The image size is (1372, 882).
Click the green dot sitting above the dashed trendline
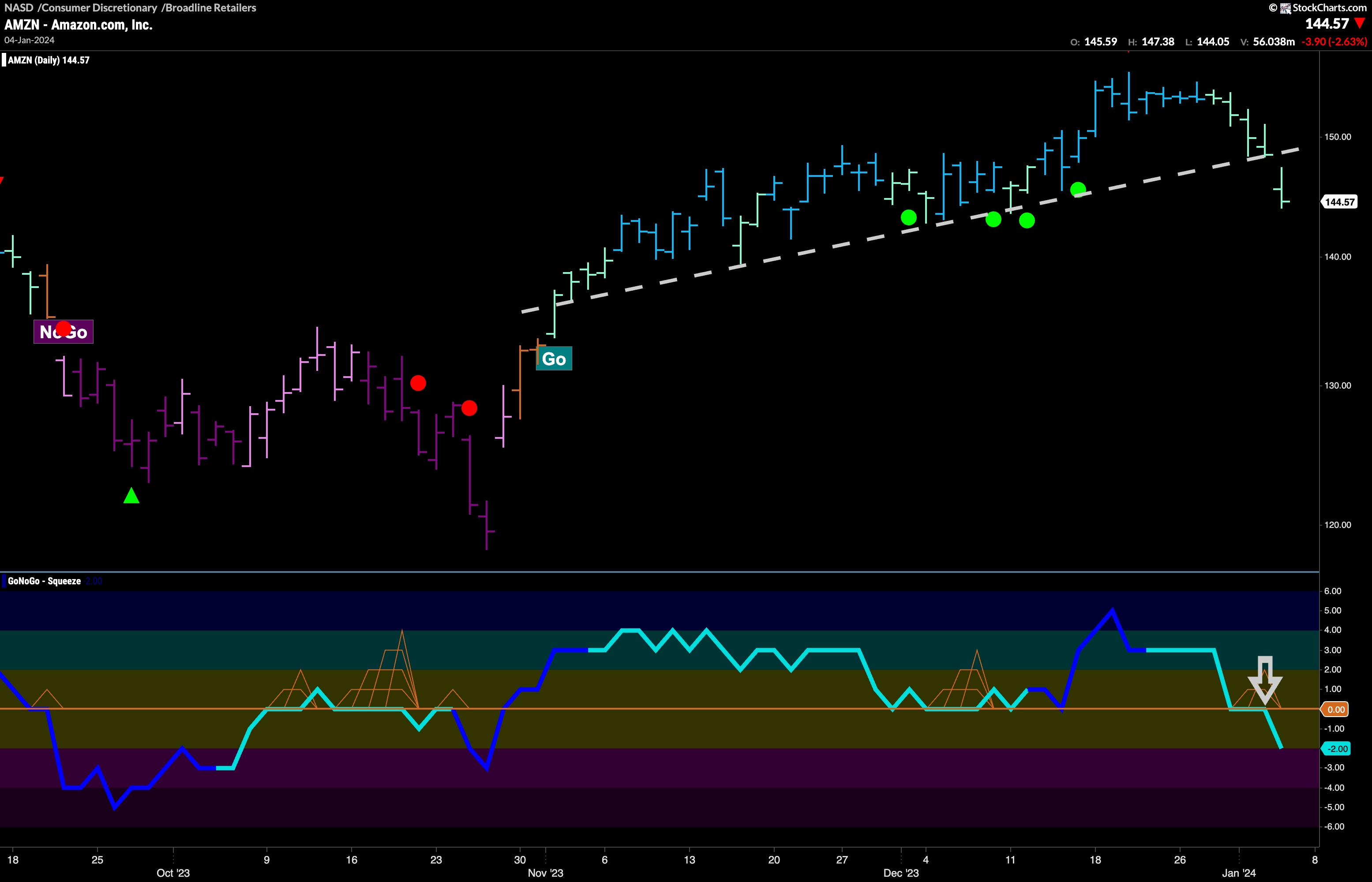[x=1078, y=189]
